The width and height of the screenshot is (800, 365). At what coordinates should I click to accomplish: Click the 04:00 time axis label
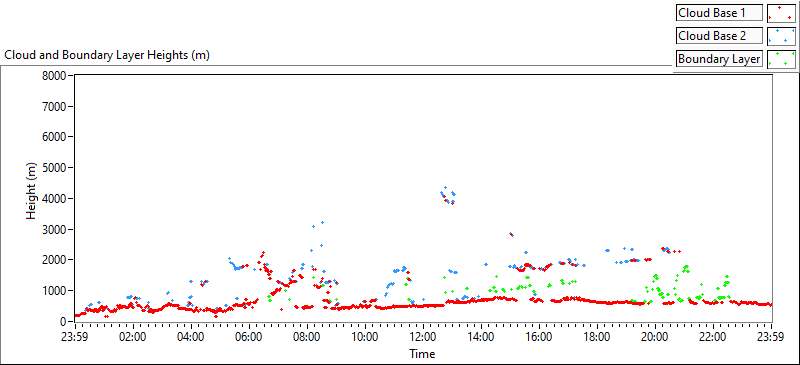[x=191, y=337]
